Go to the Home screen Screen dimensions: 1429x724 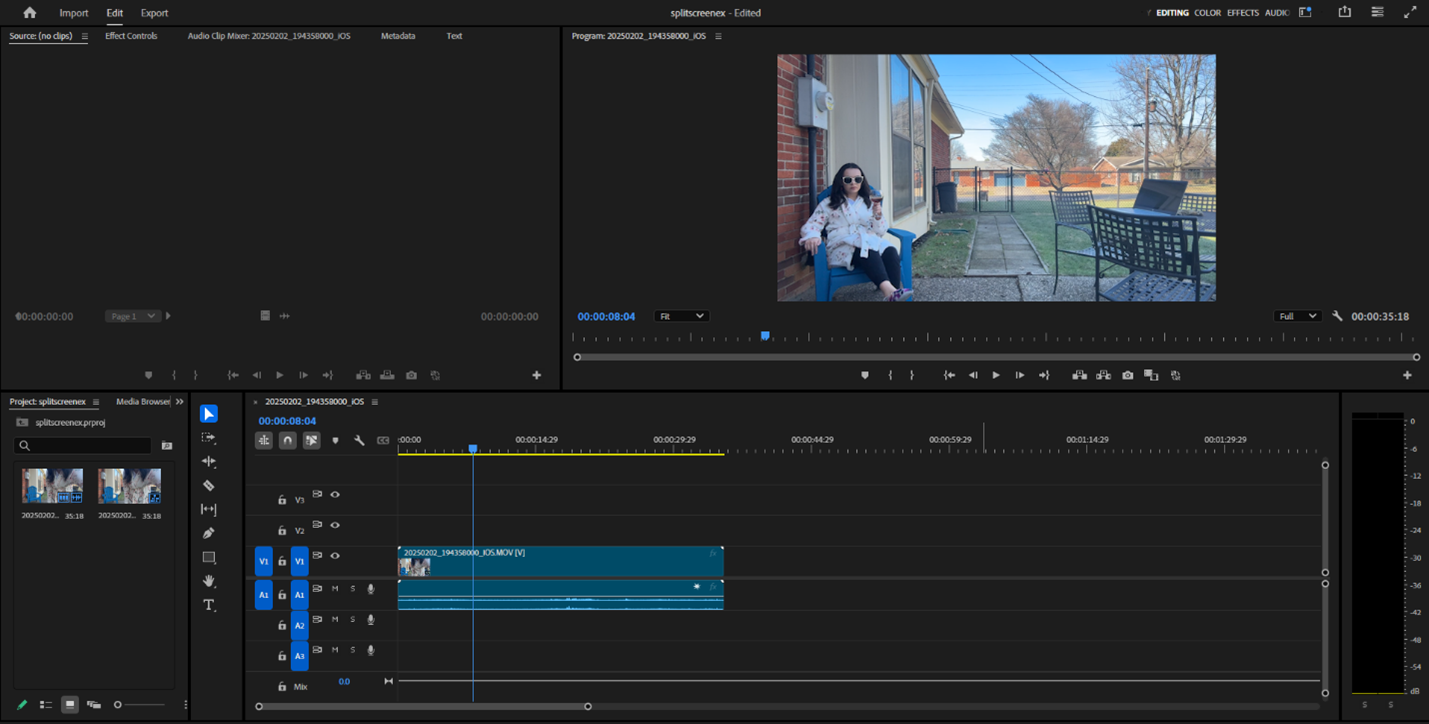coord(29,13)
